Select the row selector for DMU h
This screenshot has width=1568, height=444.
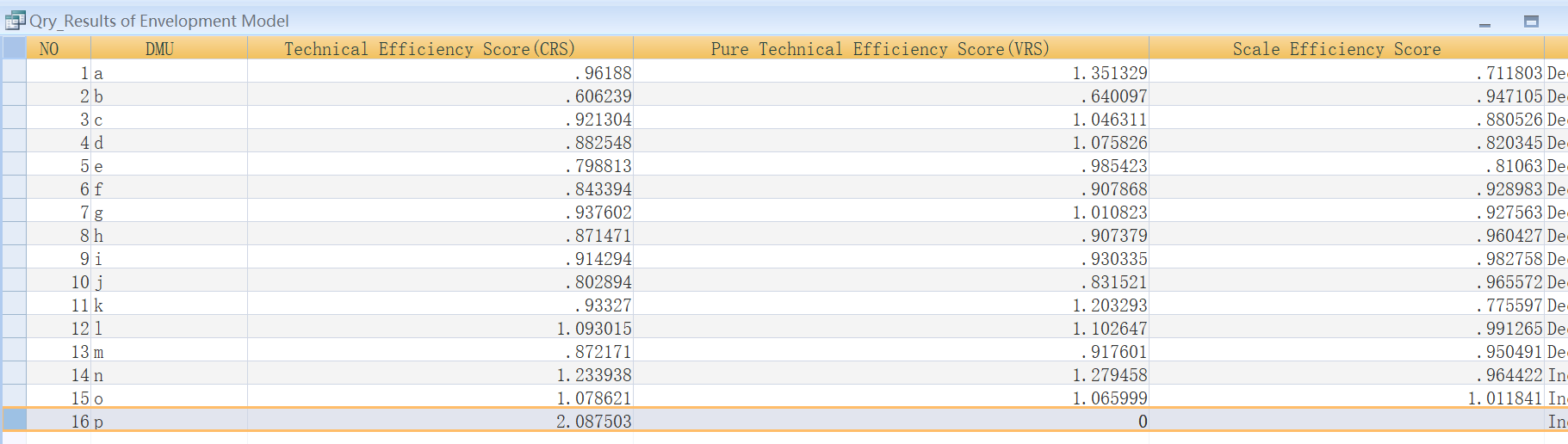[15, 235]
